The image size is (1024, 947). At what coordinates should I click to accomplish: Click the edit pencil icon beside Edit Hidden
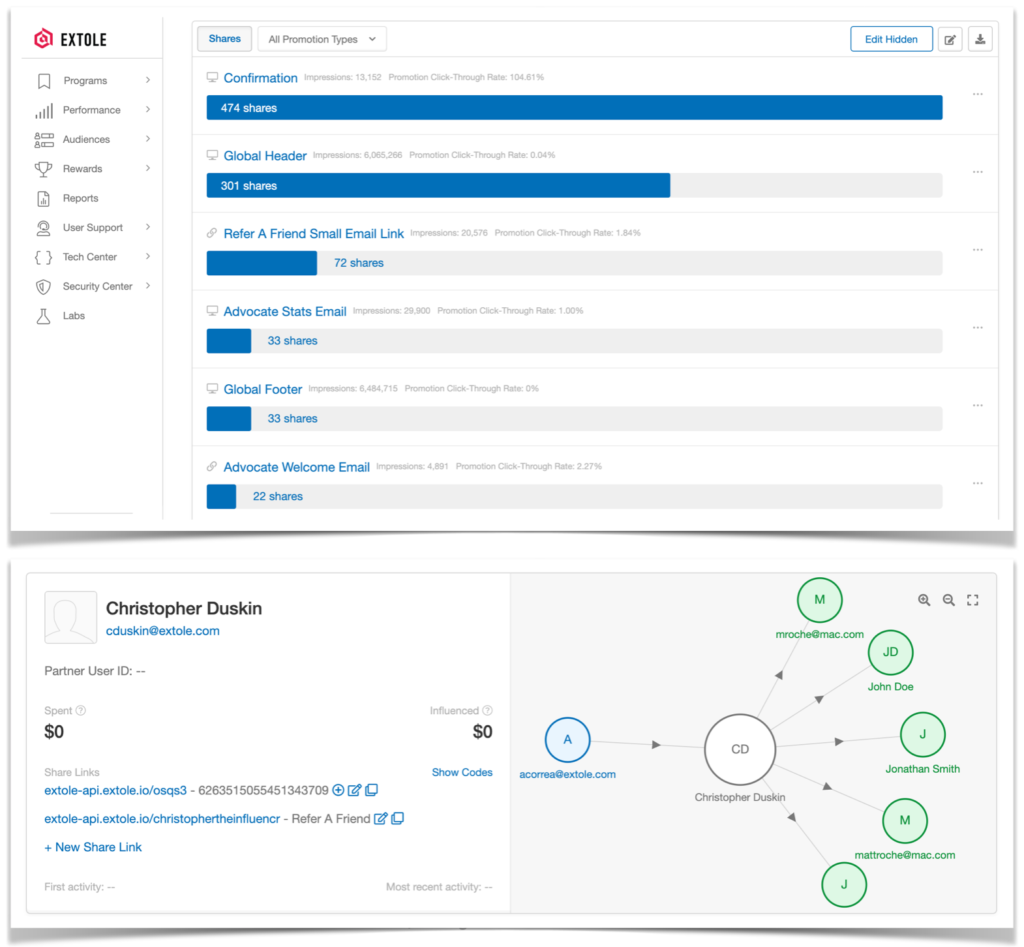point(950,39)
